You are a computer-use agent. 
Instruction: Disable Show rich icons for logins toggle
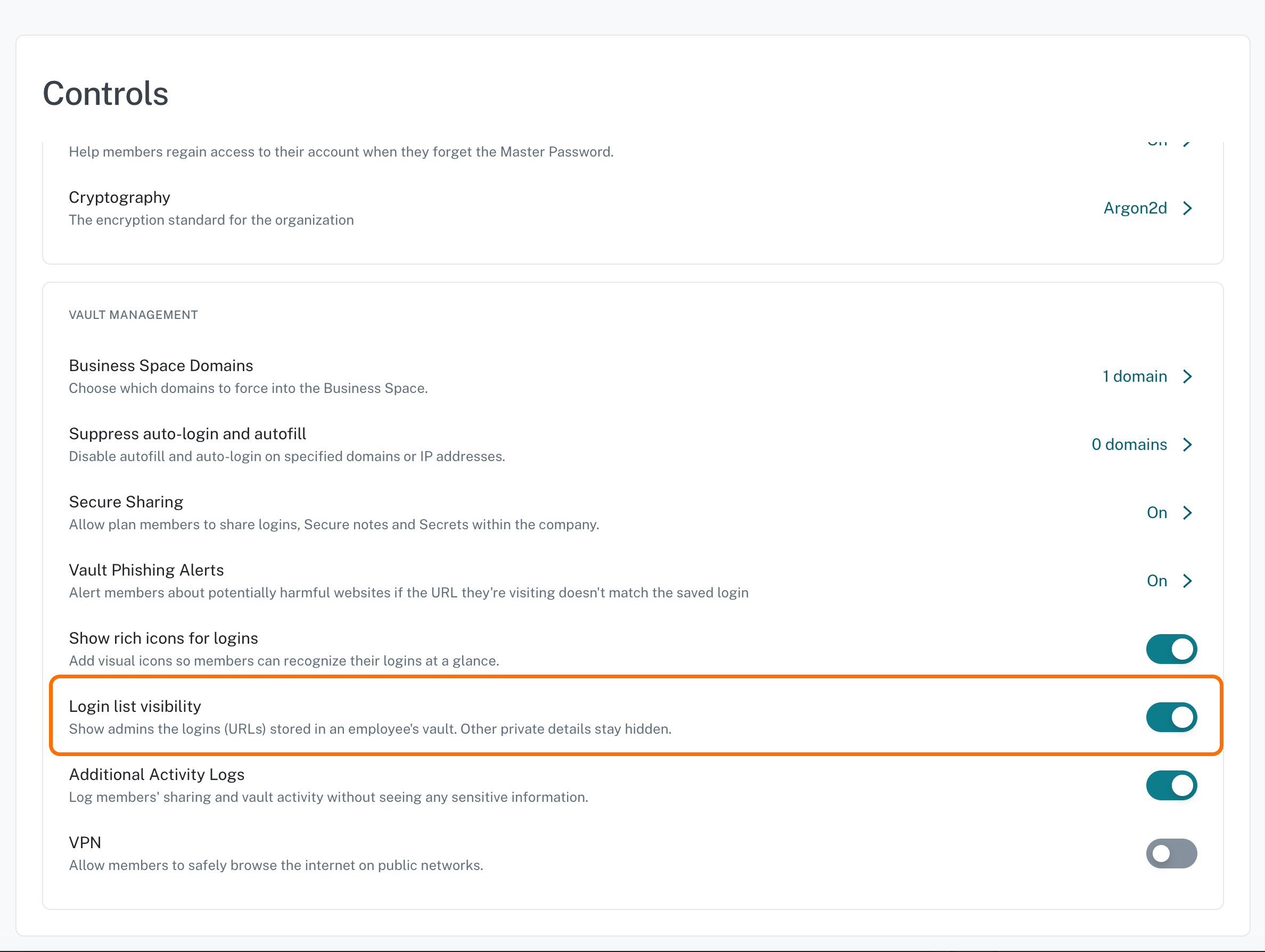pyautogui.click(x=1171, y=649)
